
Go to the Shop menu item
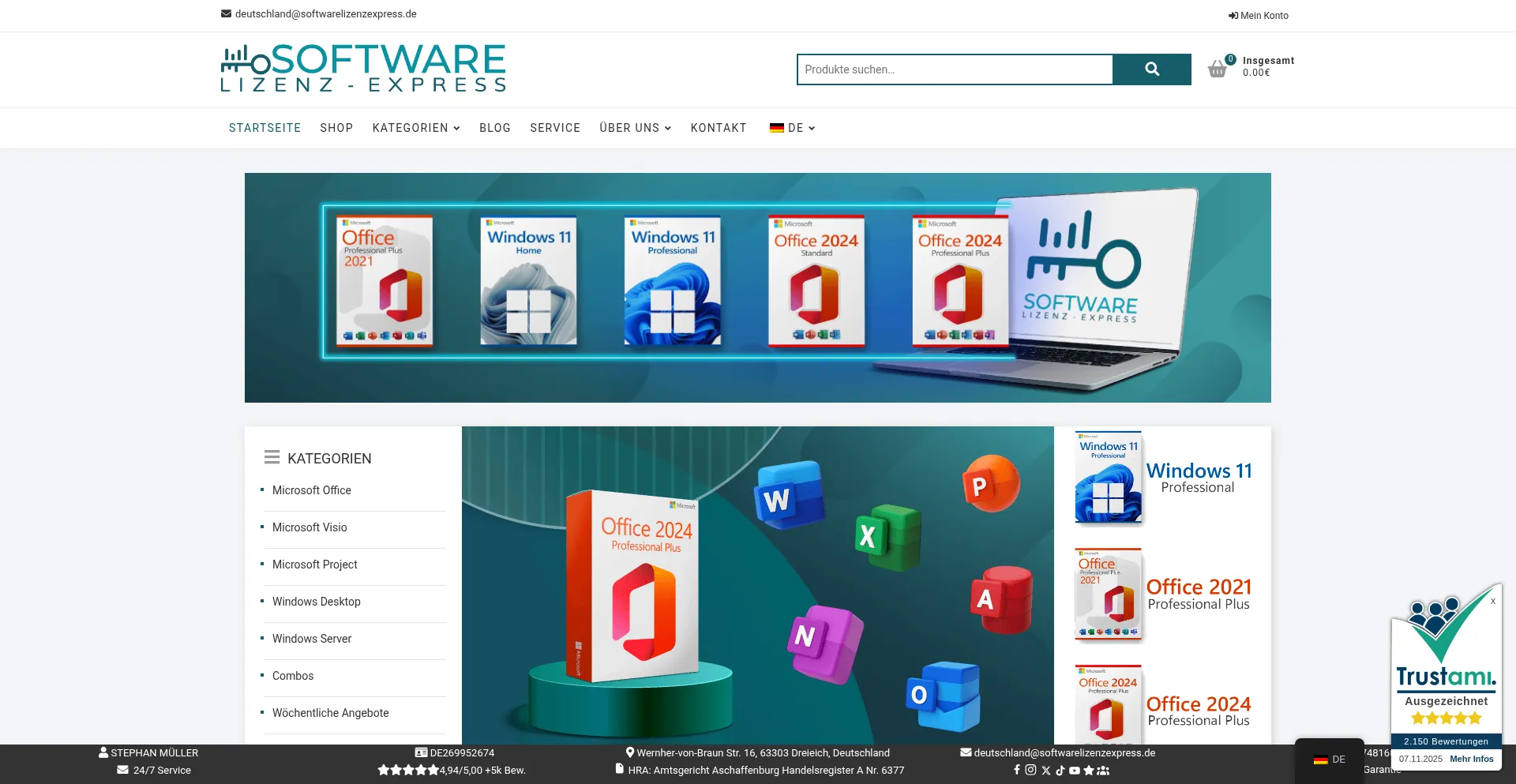click(x=336, y=128)
